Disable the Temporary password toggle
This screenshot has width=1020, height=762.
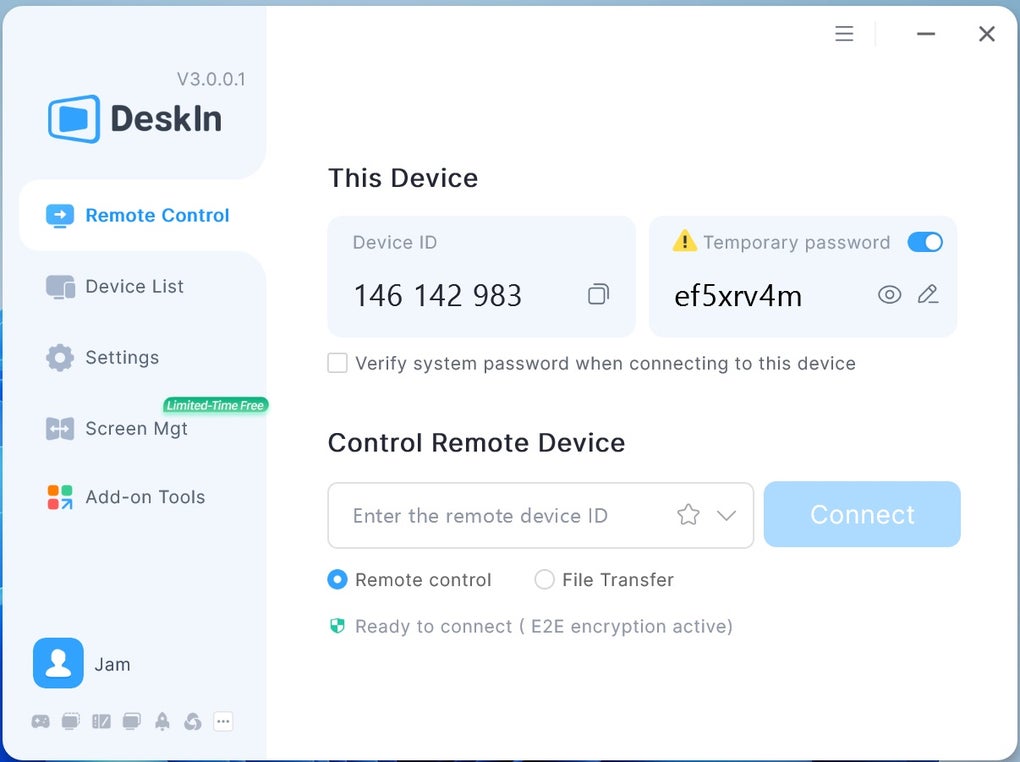[925, 242]
